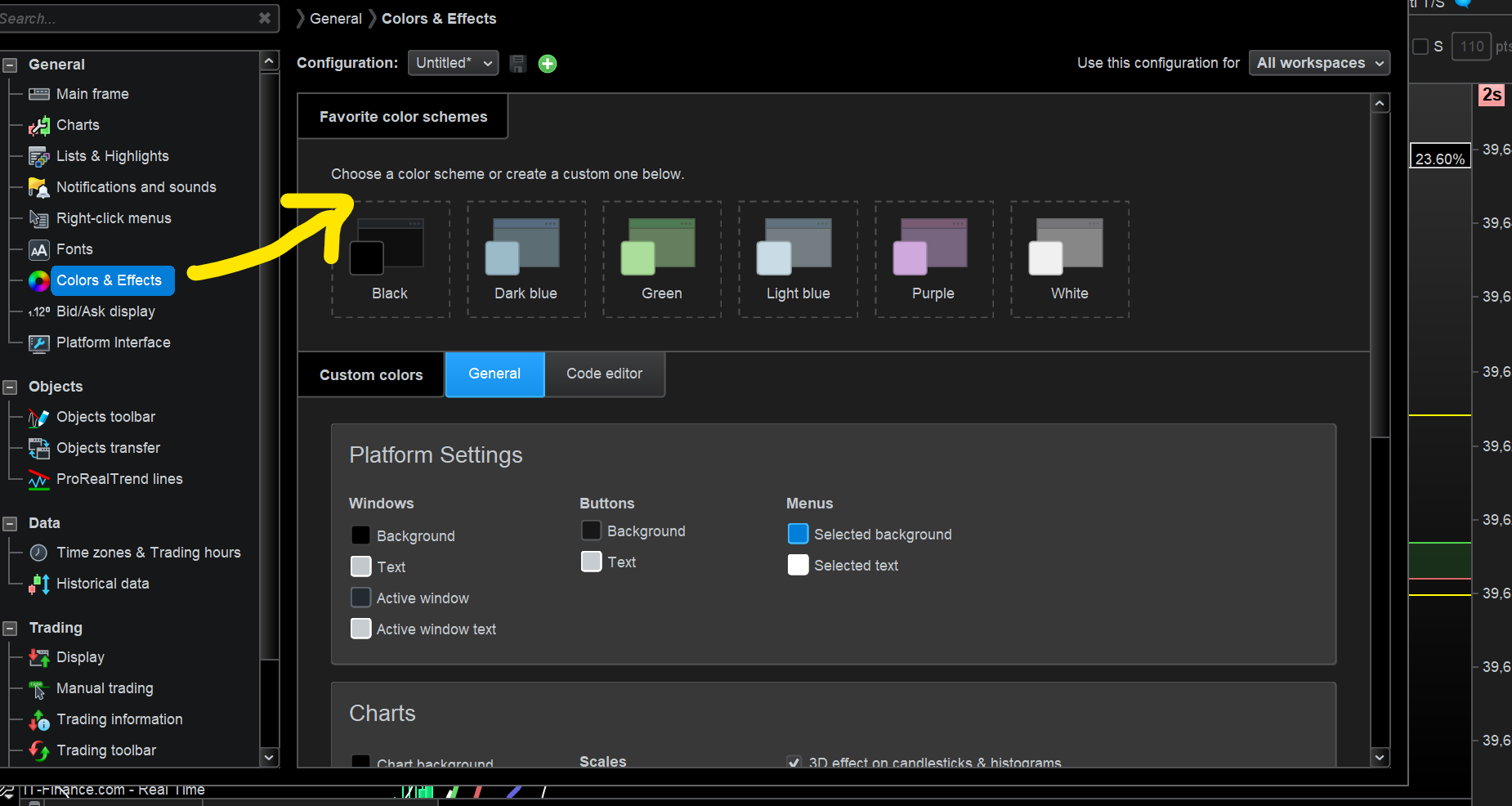The height and width of the screenshot is (806, 1512).
Task: Switch to the Code editor tab
Action: [605, 374]
